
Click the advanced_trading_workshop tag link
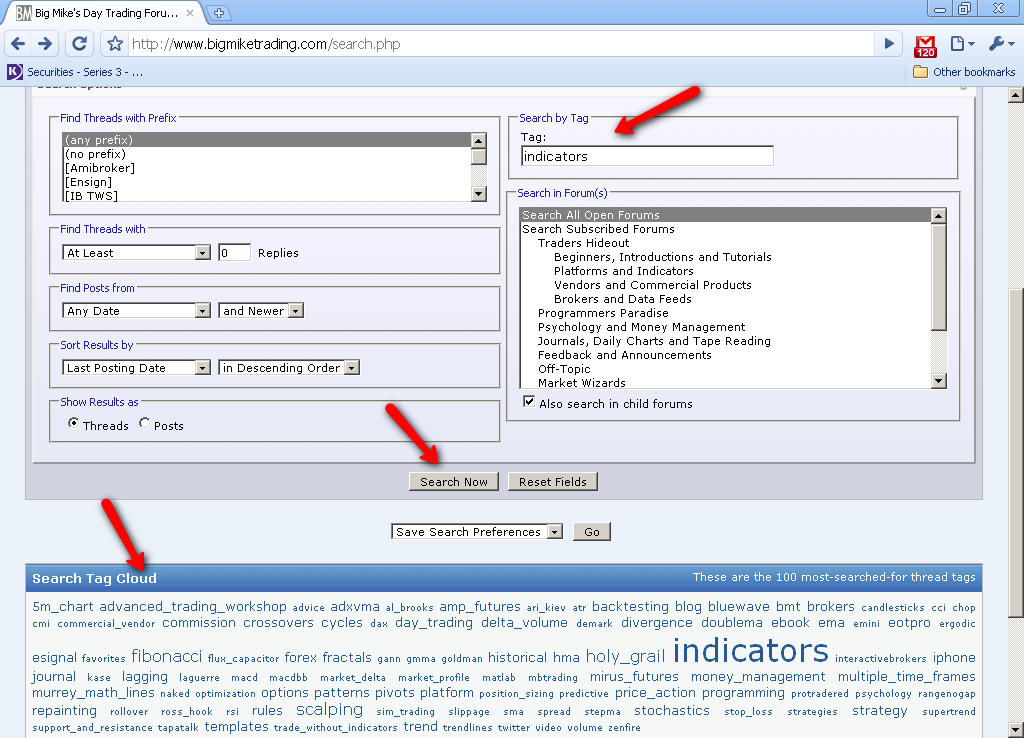(193, 607)
